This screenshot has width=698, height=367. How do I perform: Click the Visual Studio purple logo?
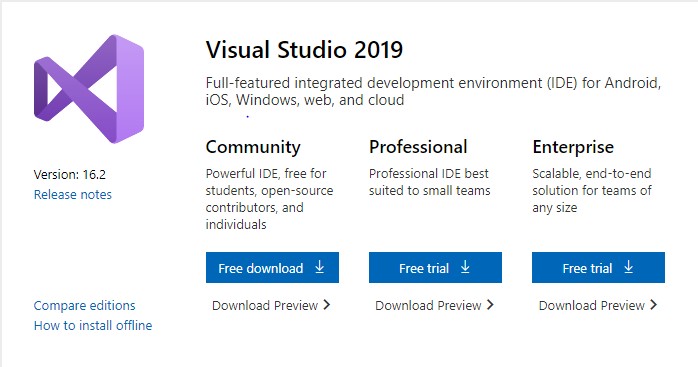pos(89,89)
